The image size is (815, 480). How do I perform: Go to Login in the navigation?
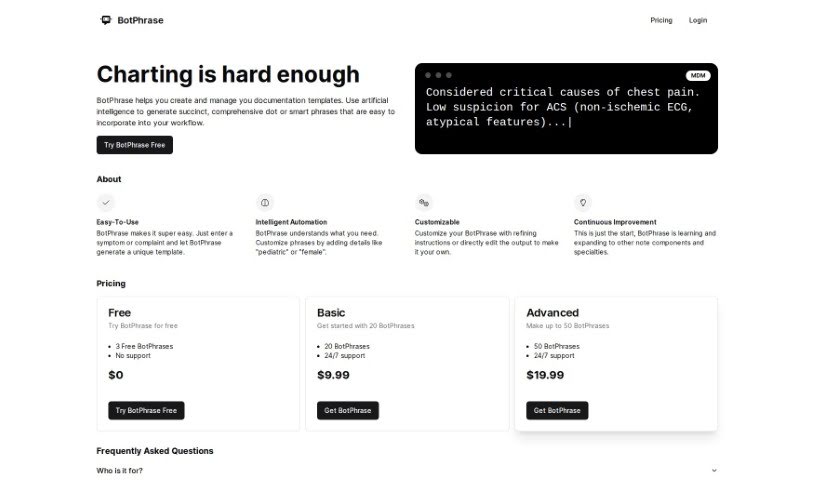tap(698, 20)
